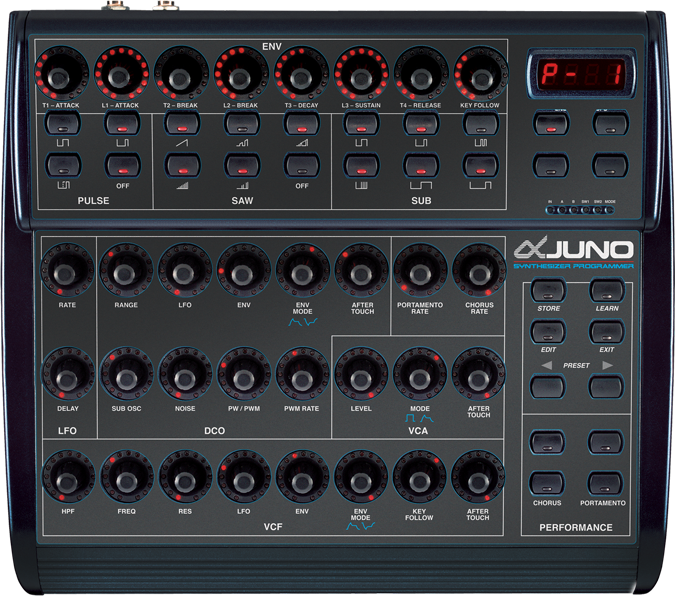Select lower SUB waveform button under KEY FOLLOW

(481, 165)
